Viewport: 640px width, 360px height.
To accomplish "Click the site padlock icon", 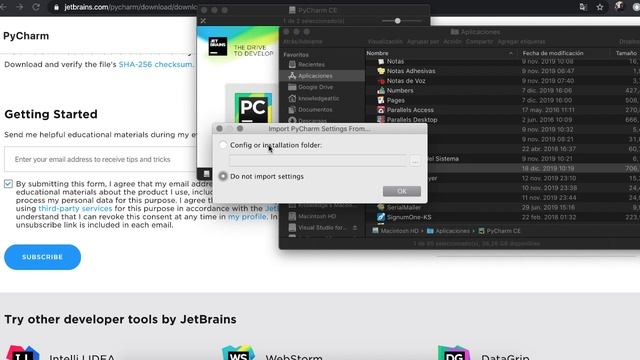I will point(56,7).
